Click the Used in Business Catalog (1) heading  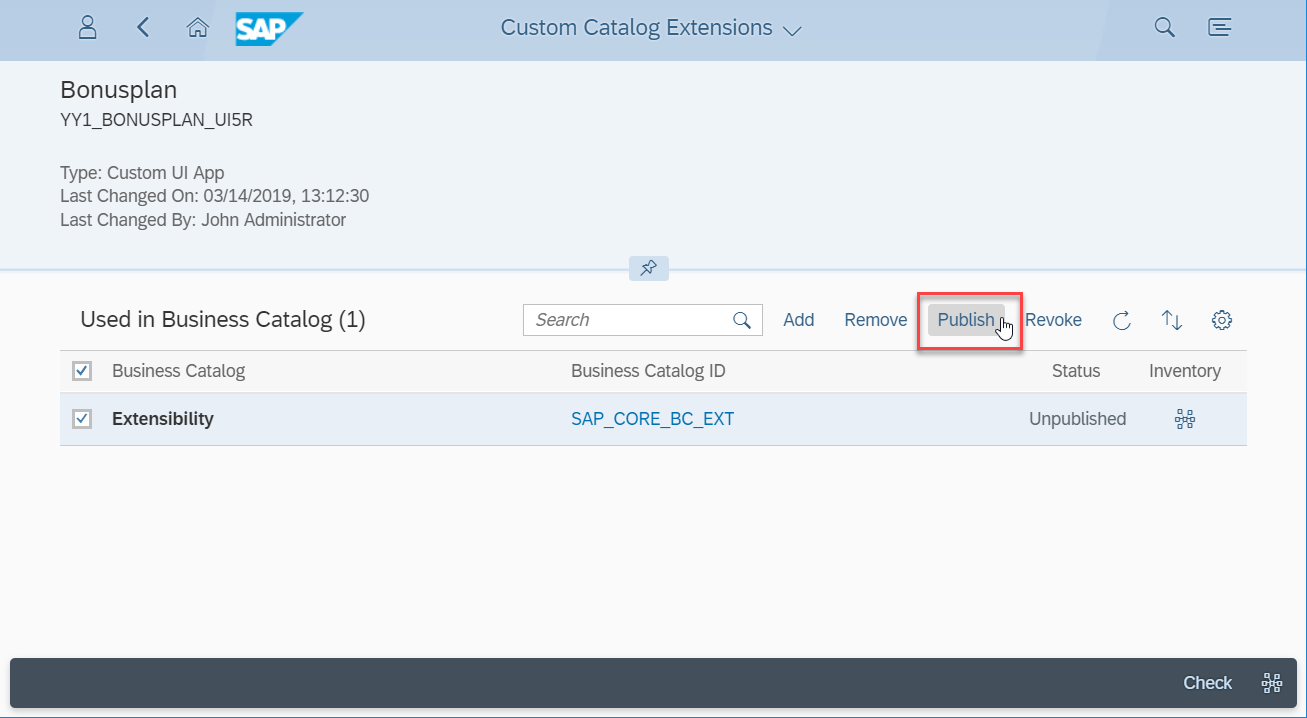pyautogui.click(x=223, y=320)
